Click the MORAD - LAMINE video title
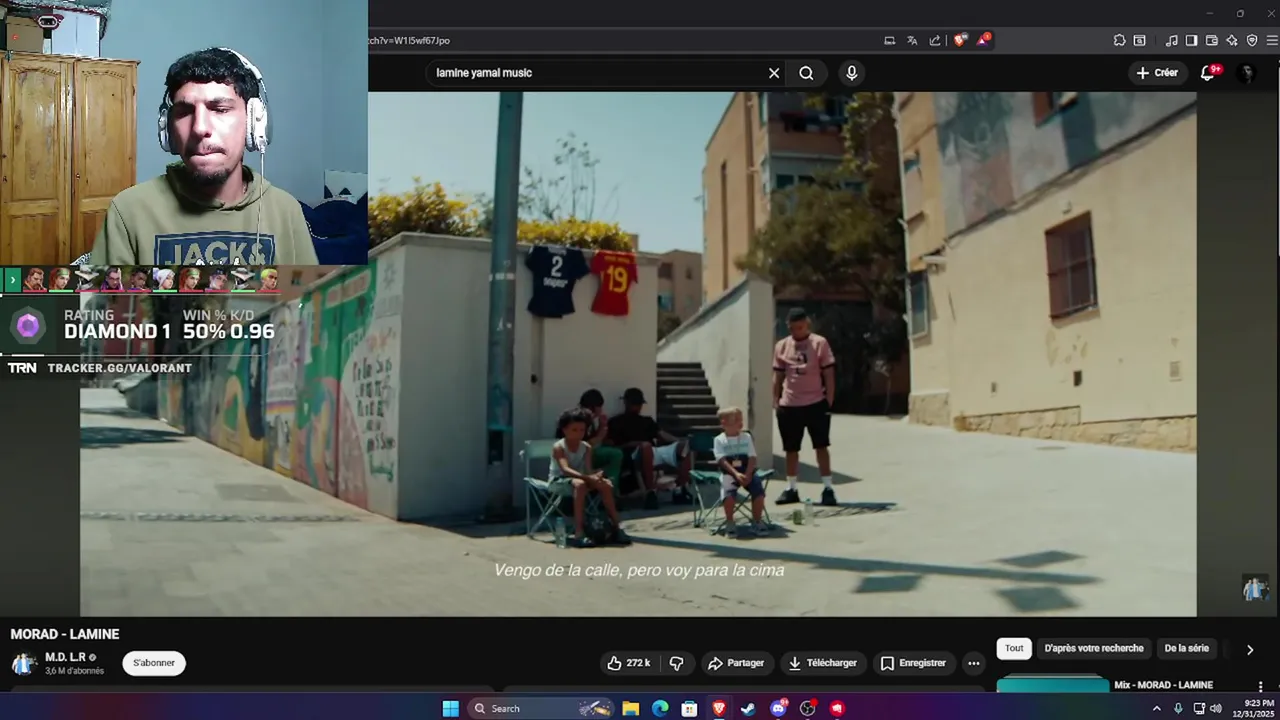 tap(65, 634)
